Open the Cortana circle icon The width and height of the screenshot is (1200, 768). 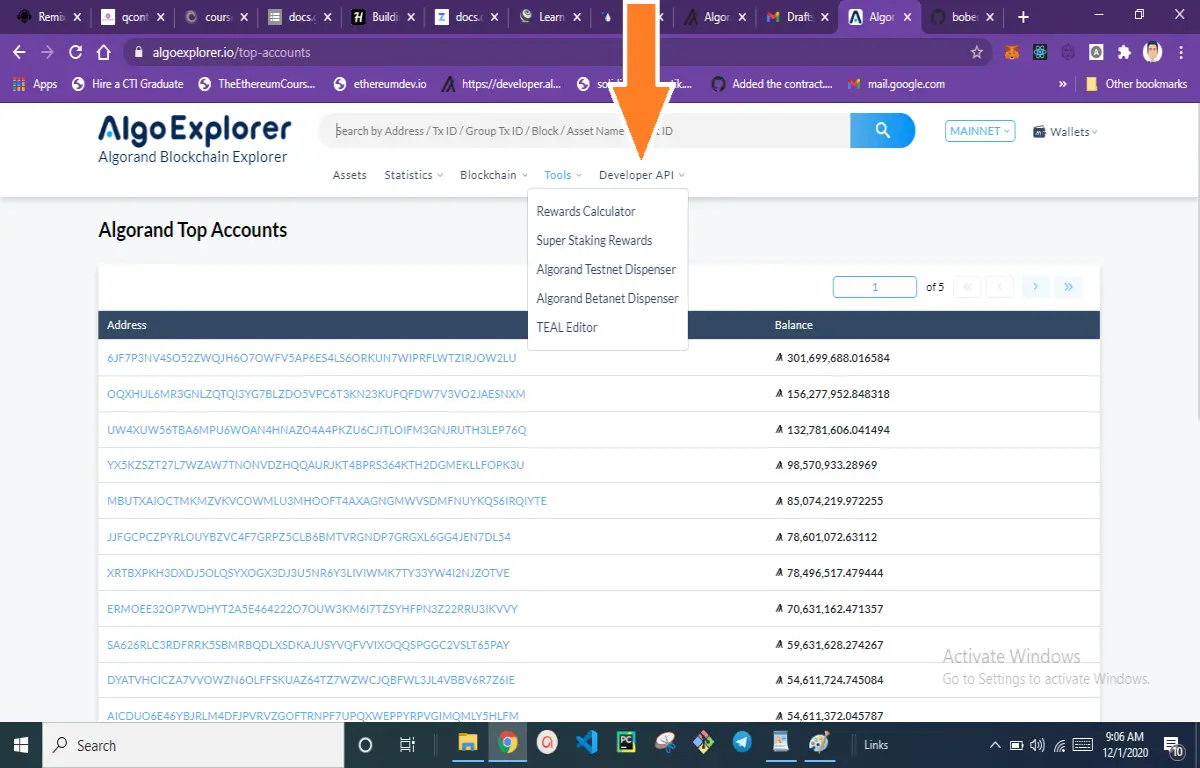365,745
